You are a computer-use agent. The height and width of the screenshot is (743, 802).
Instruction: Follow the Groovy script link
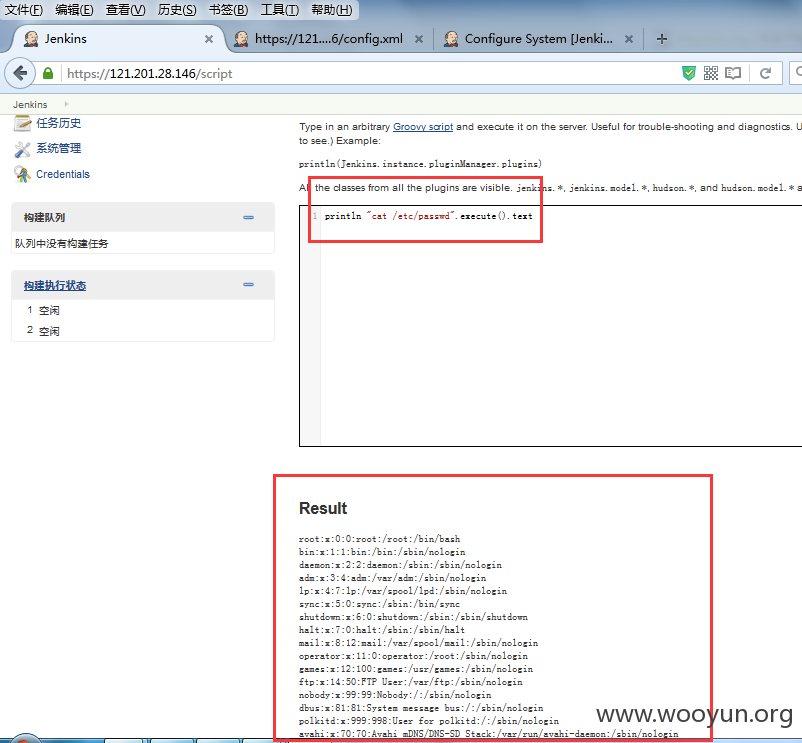click(423, 127)
